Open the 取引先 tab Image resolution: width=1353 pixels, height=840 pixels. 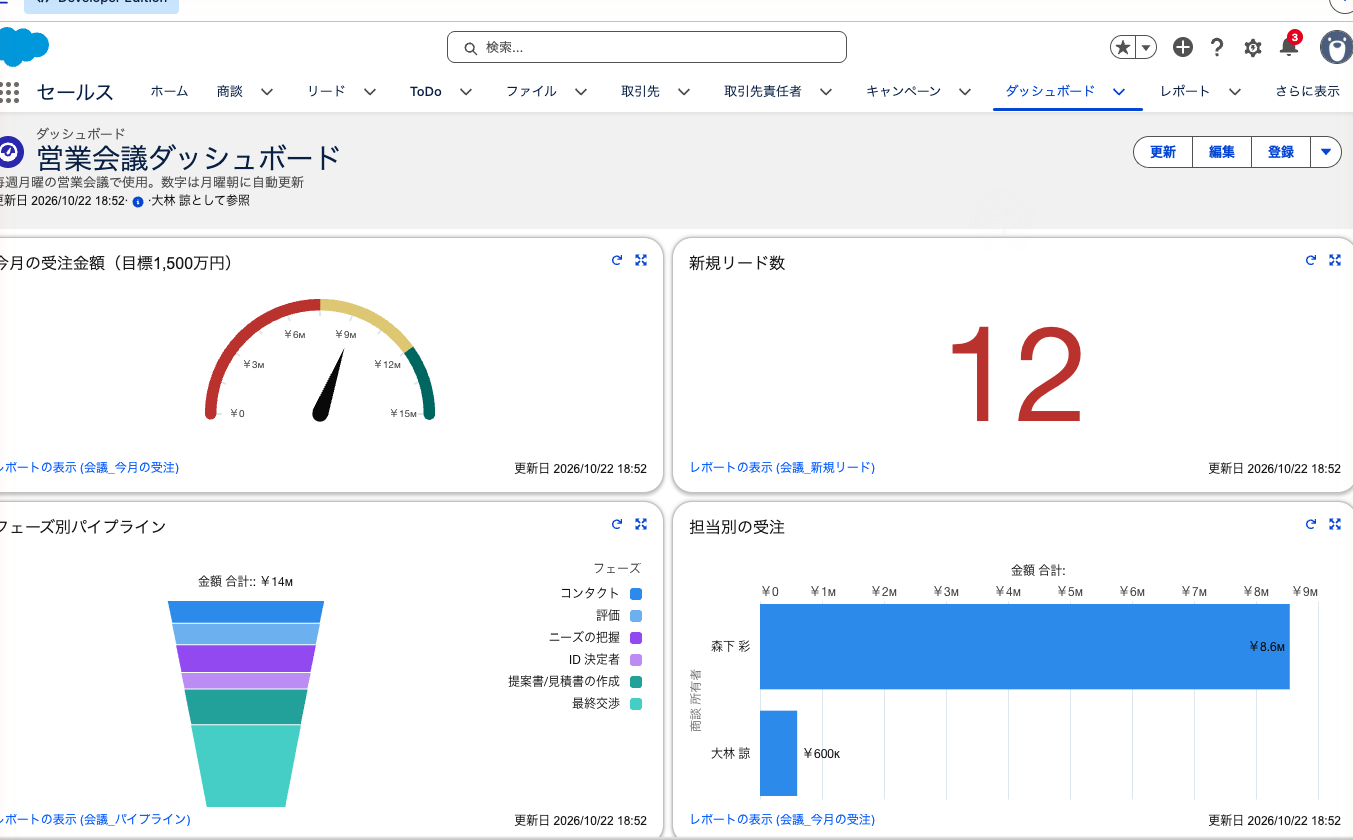[x=640, y=92]
